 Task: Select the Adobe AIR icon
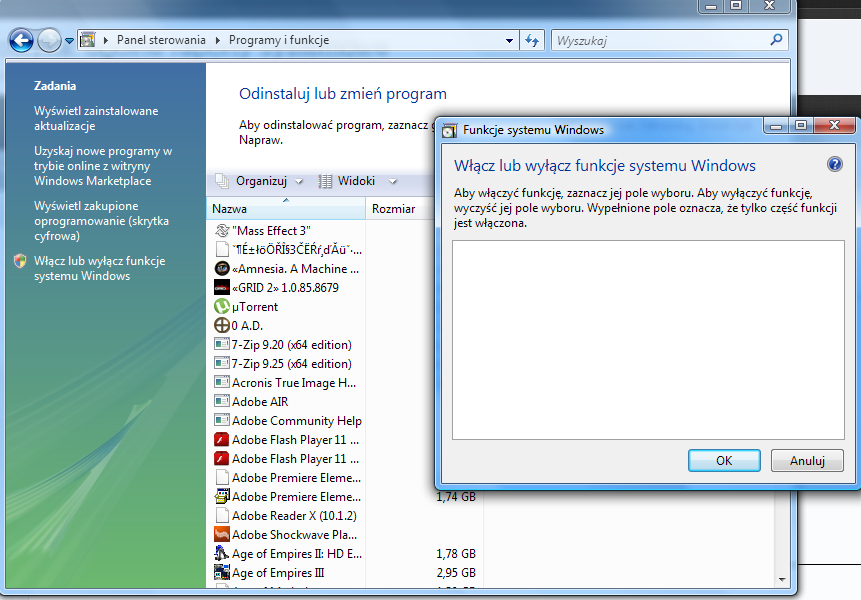222,401
